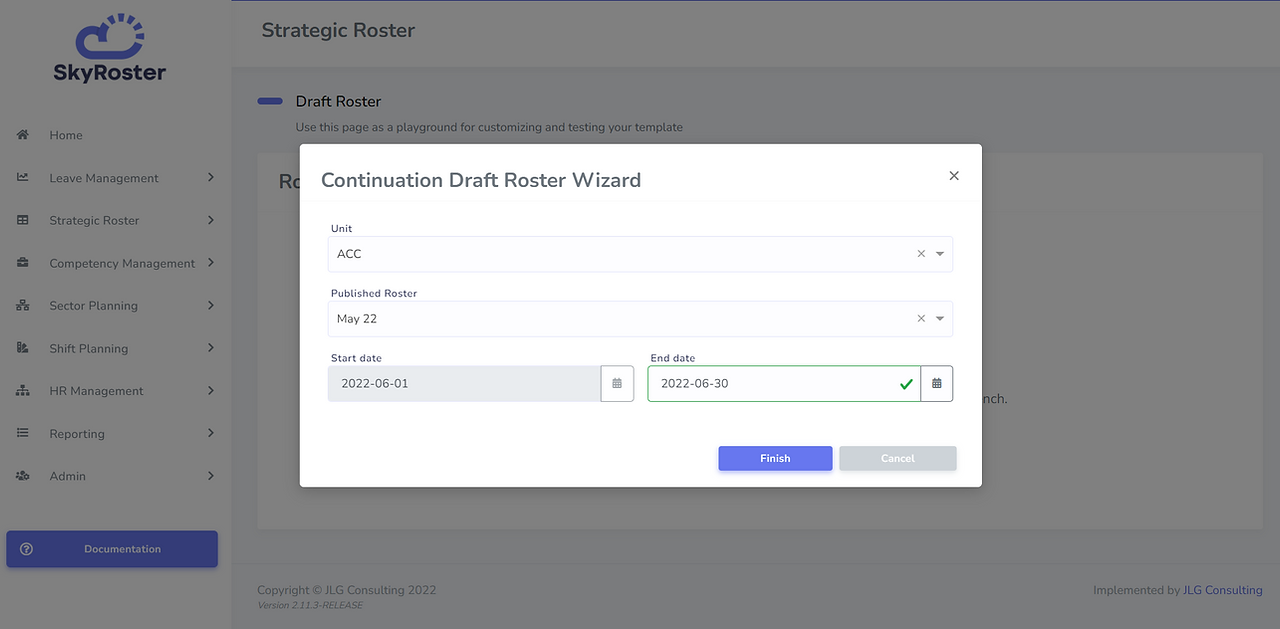Viewport: 1280px width, 629px height.
Task: Open the Reporting sidebar menu item
Action: [116, 434]
